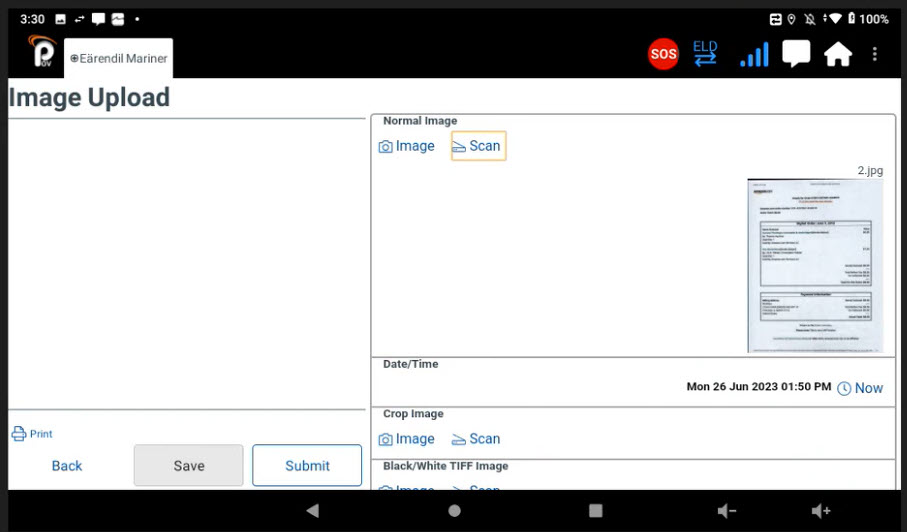Tap the red SOS emergency button
Image resolution: width=907 pixels, height=532 pixels.
click(x=663, y=54)
